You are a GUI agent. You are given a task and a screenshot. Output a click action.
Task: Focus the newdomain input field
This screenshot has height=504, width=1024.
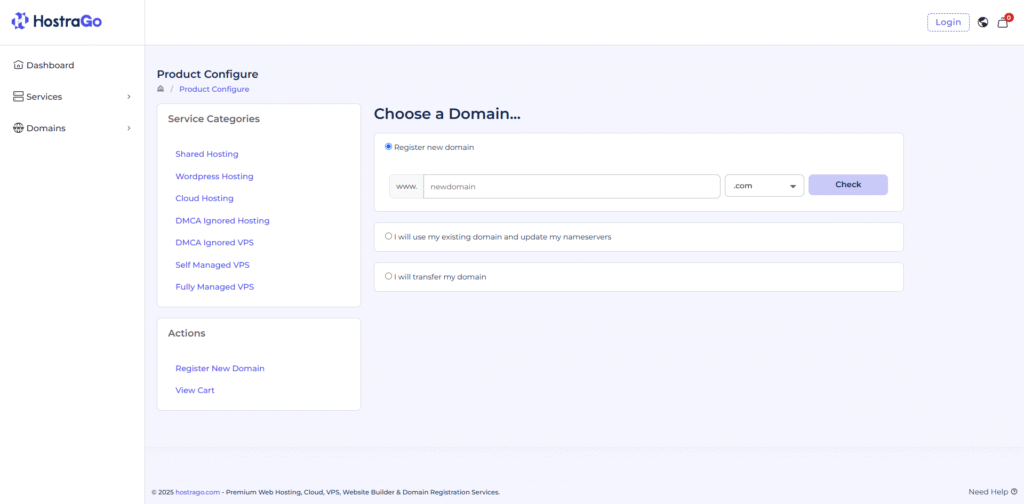click(x=571, y=186)
